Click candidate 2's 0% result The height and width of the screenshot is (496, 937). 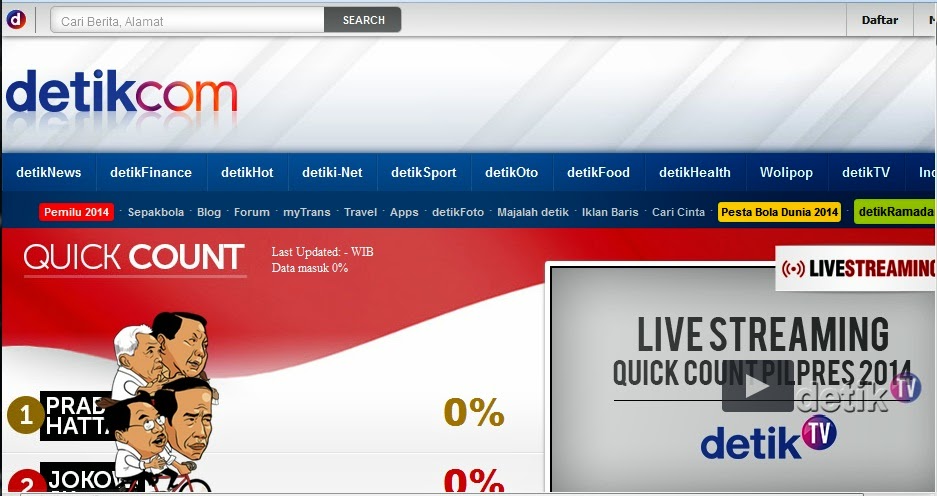474,481
